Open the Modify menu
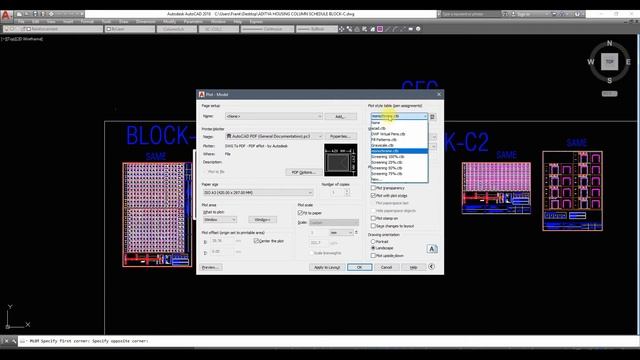Screen dimensions: 640x360 [x=170, y=22]
